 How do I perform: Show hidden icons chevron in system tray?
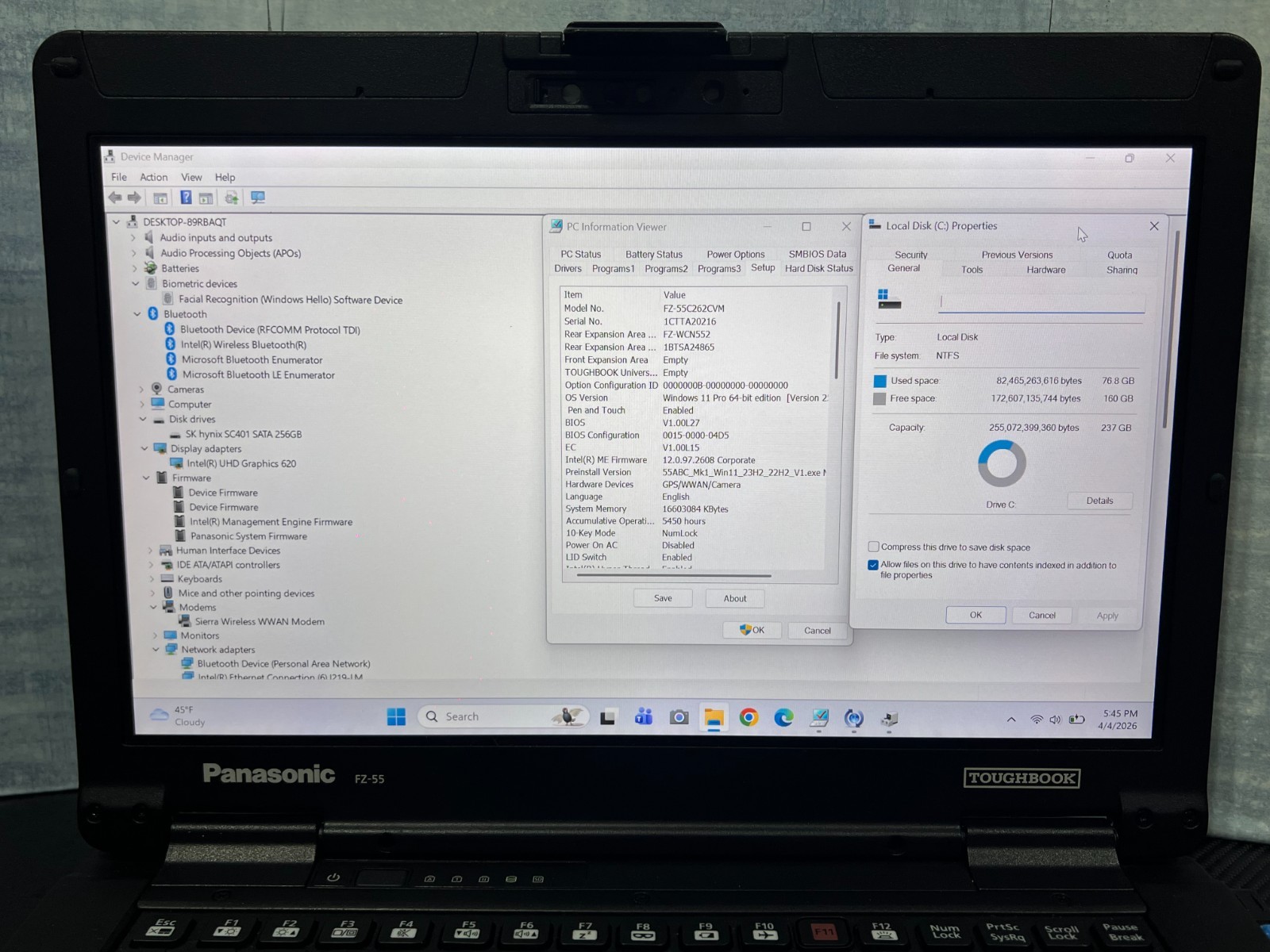pyautogui.click(x=1011, y=720)
